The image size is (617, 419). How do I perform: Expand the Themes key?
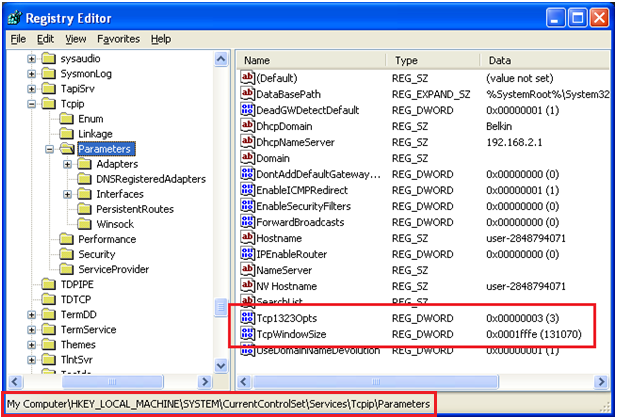(31, 345)
